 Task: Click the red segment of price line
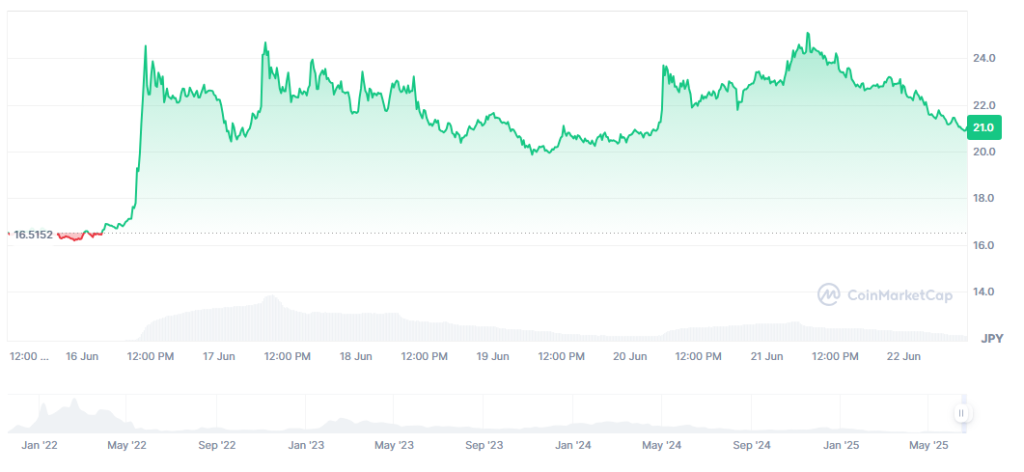click(x=75, y=237)
